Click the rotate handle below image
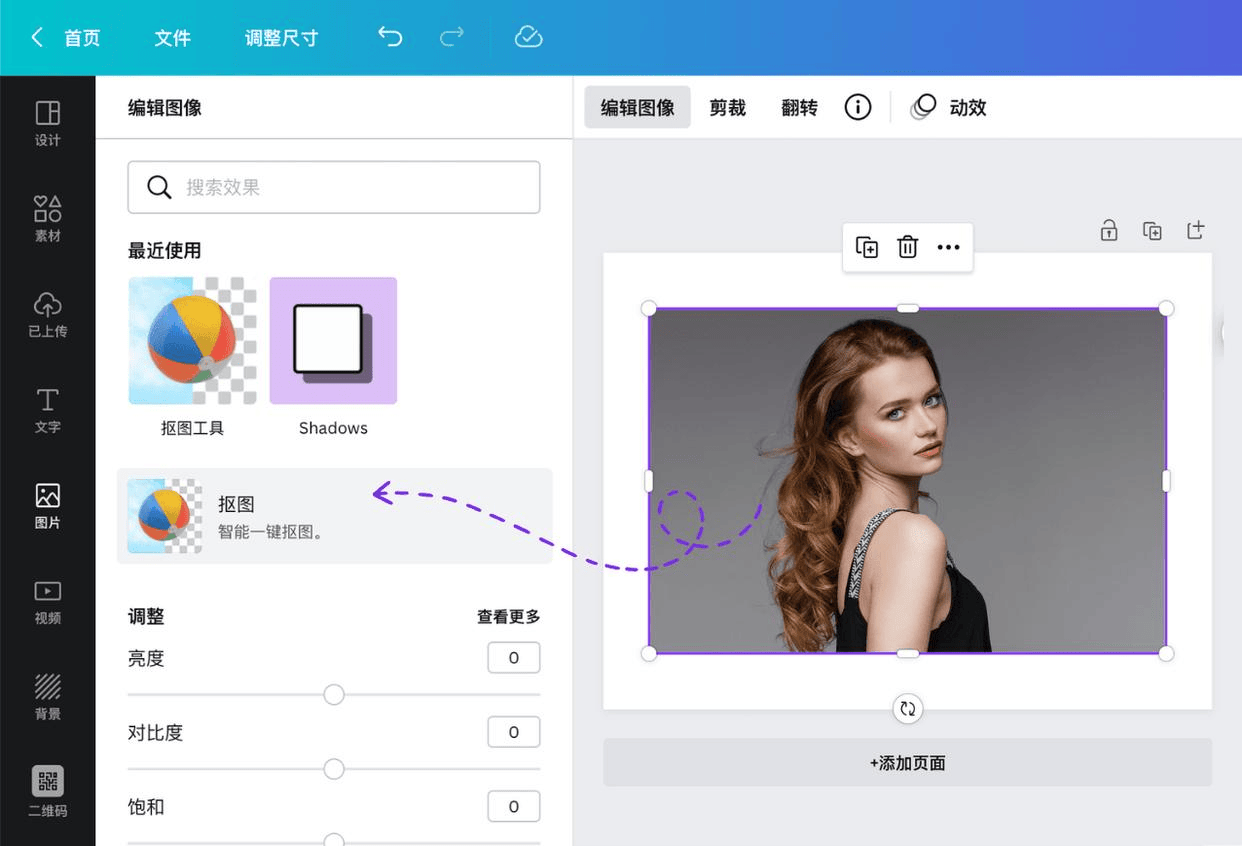 [x=907, y=709]
